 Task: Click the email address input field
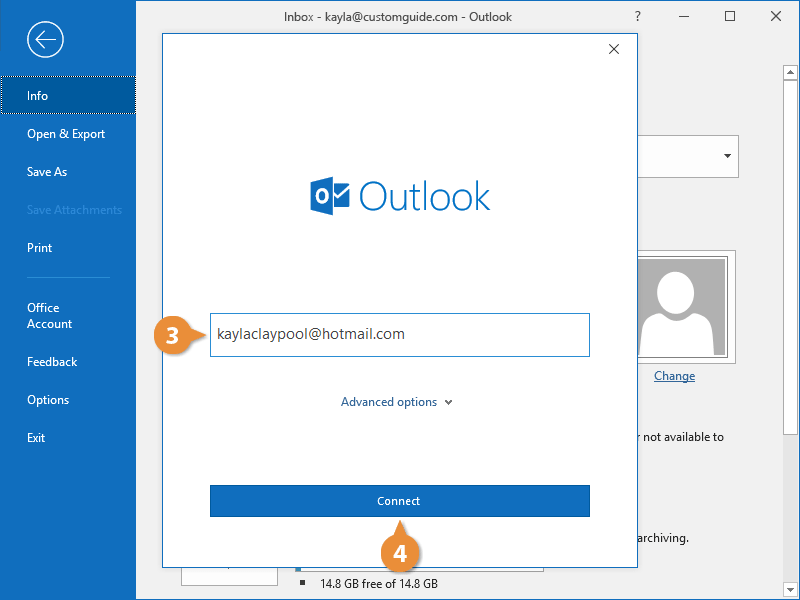coord(399,335)
